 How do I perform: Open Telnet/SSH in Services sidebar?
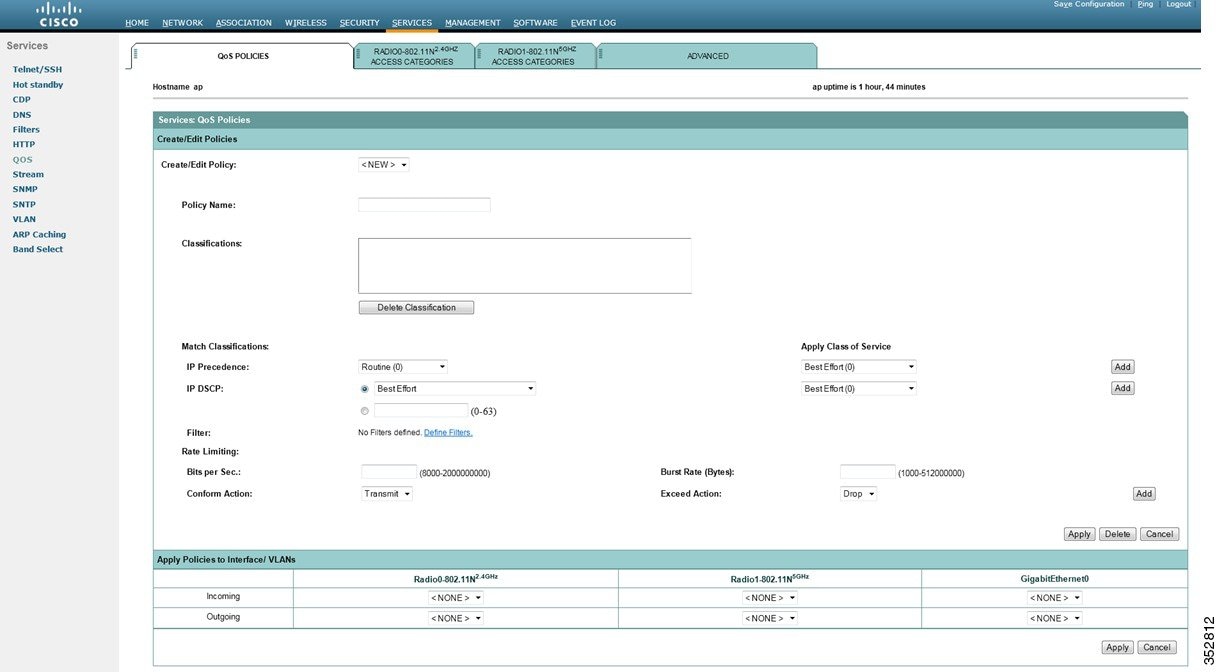[x=37, y=70]
